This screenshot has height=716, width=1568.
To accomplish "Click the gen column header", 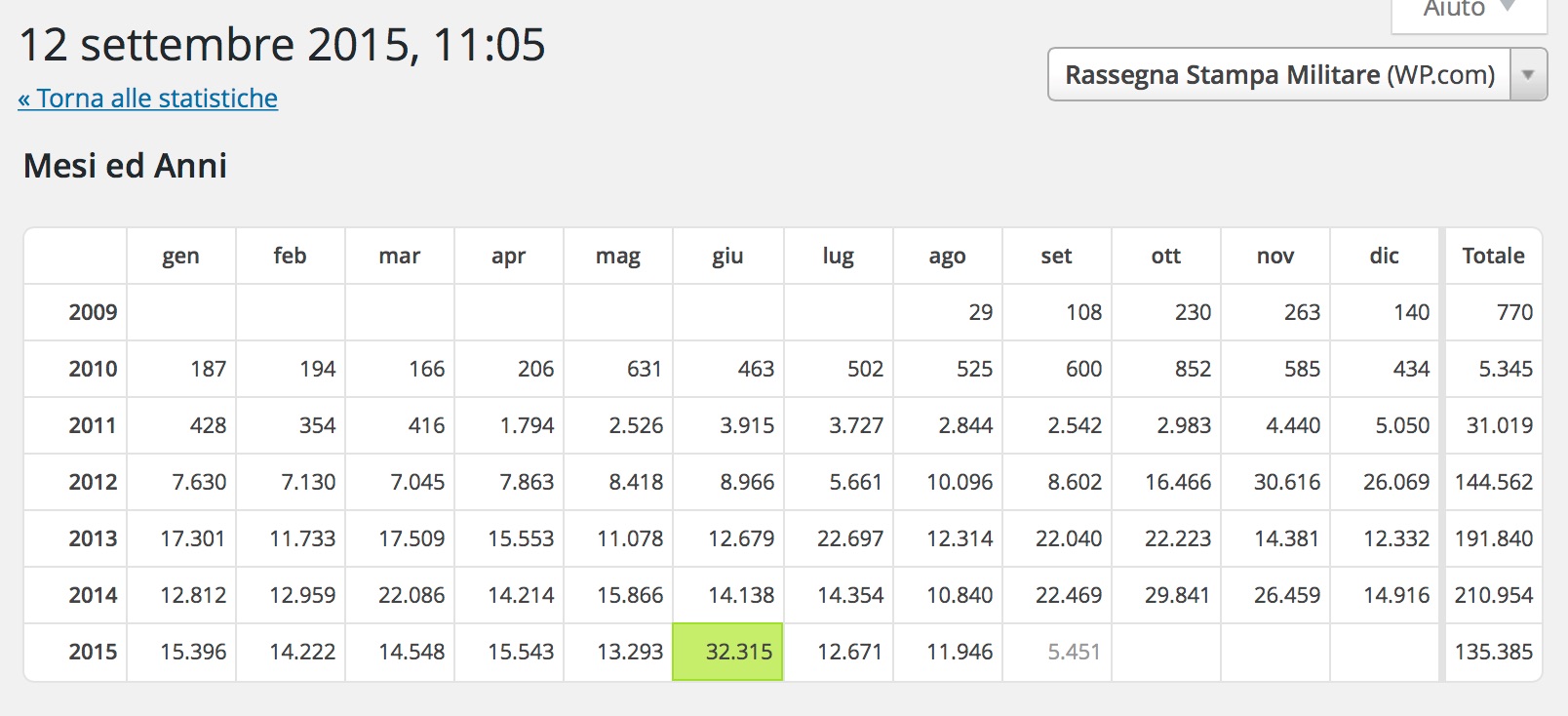I will [x=180, y=256].
